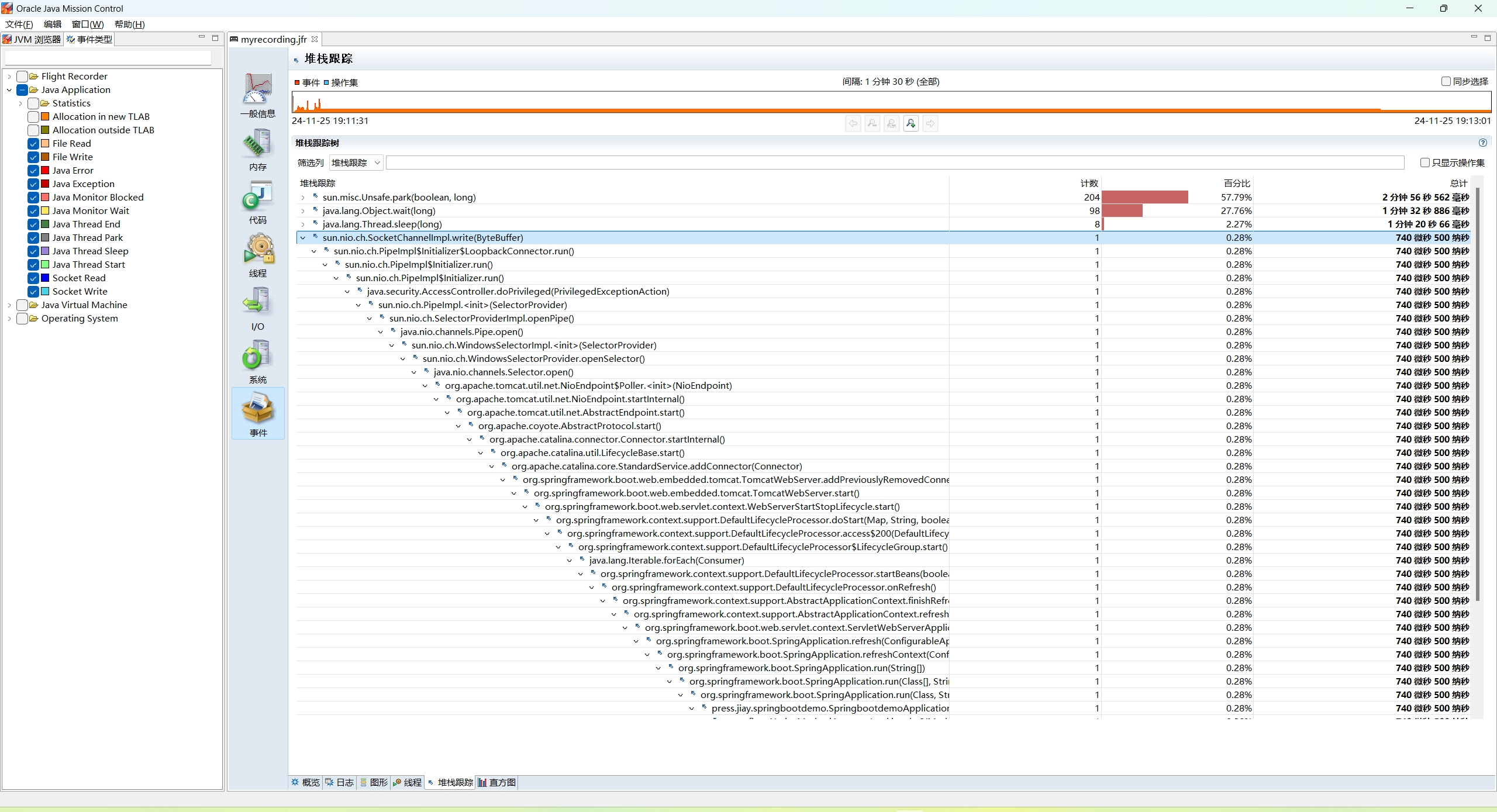Viewport: 1497px width, 812px height.
Task: Open the 线程 (Threads) tab group icon
Action: point(258,255)
